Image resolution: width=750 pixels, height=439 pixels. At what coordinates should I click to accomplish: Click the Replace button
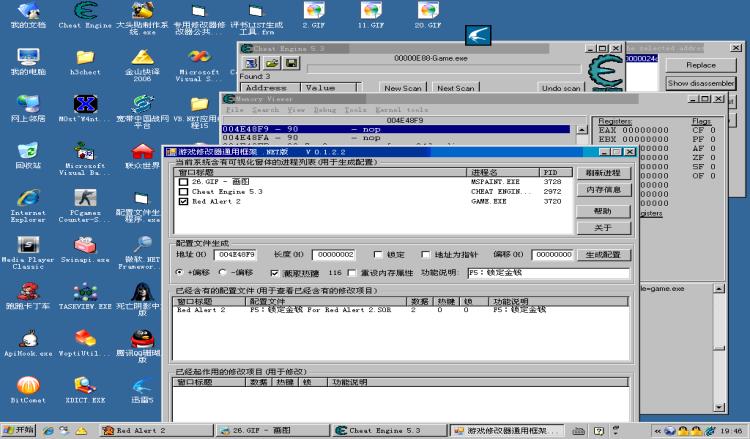(701, 65)
